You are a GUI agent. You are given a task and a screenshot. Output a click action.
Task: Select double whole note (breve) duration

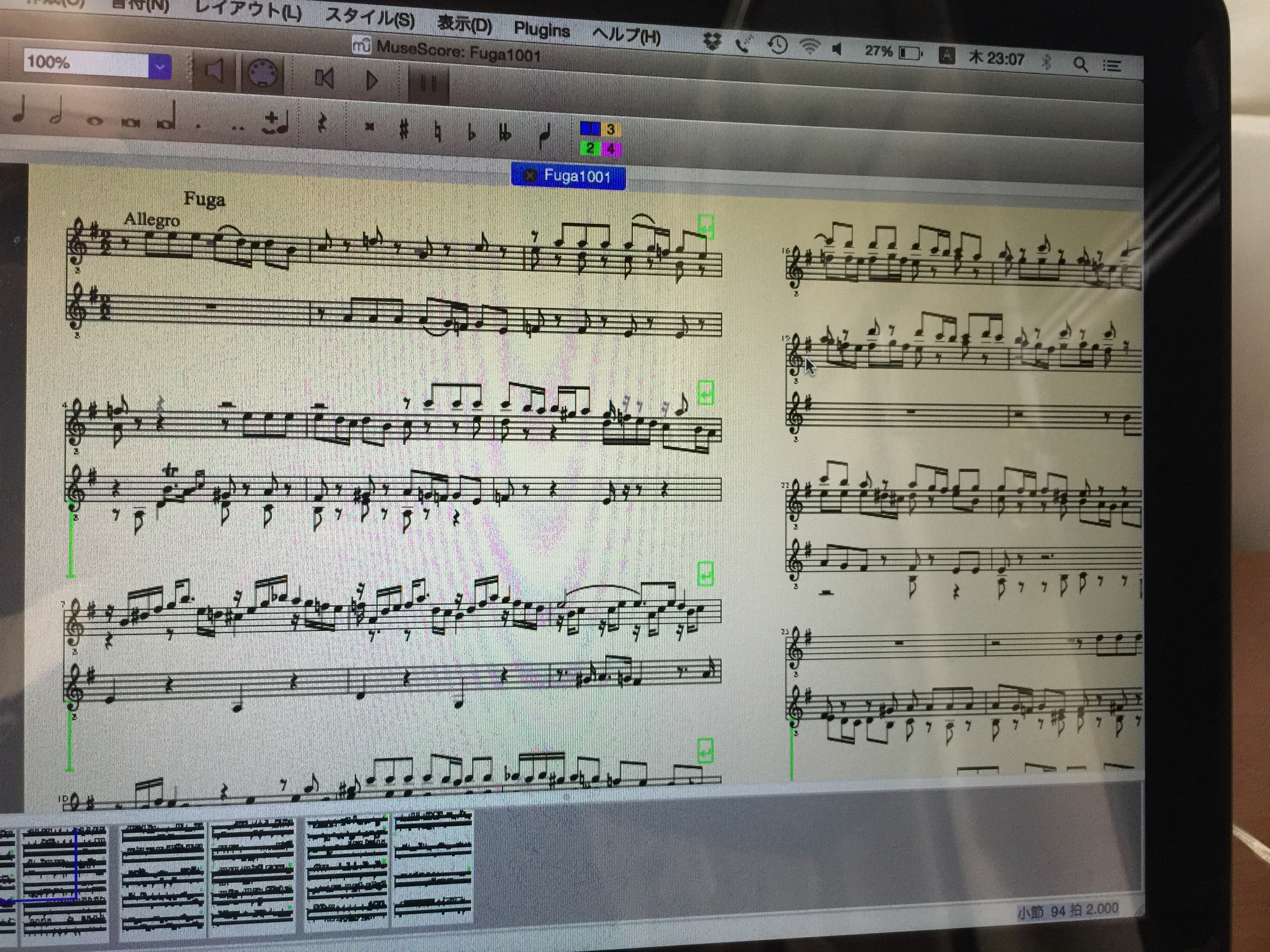[x=130, y=122]
